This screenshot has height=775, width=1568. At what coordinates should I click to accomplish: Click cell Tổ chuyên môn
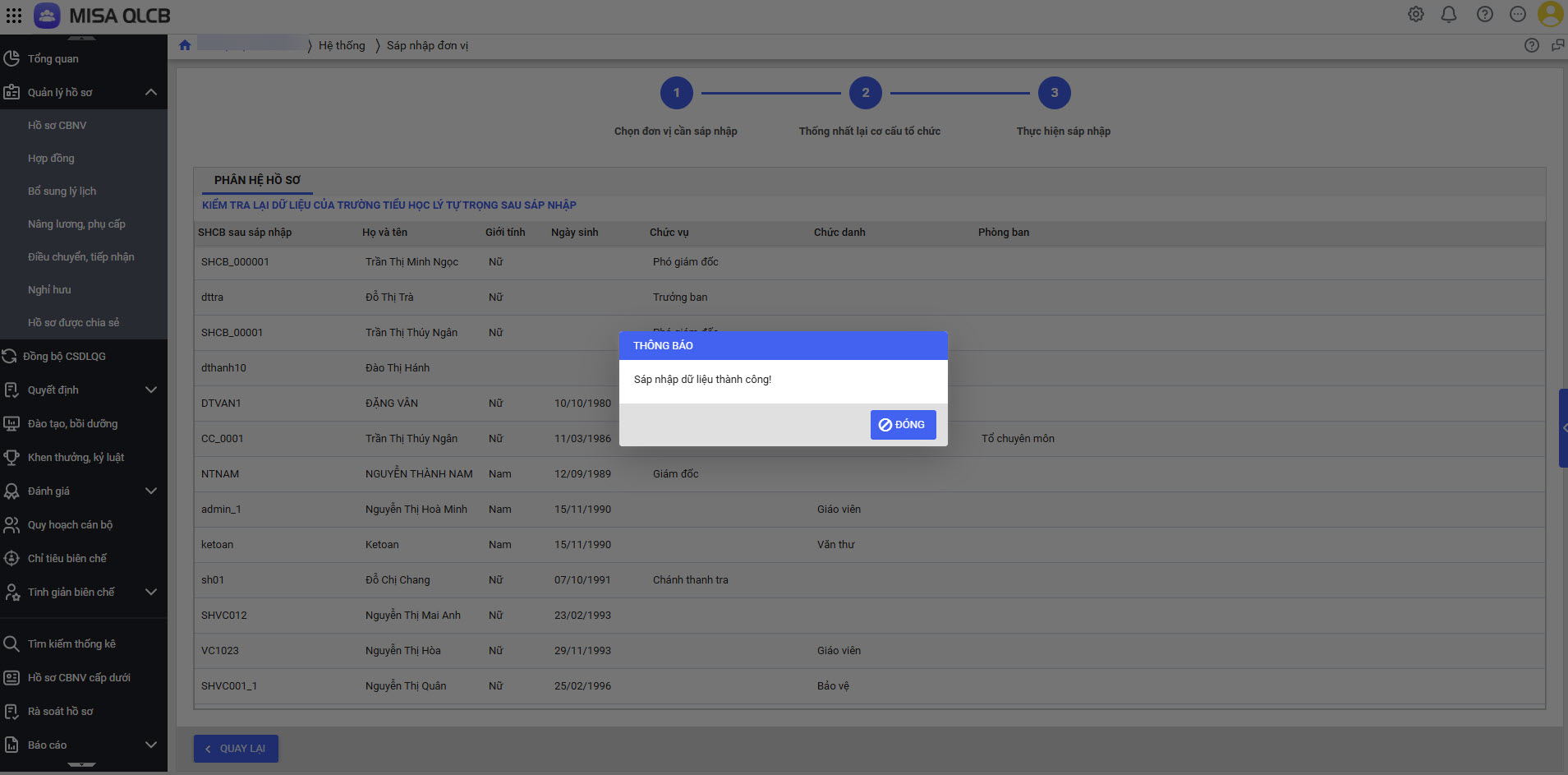click(x=1018, y=439)
